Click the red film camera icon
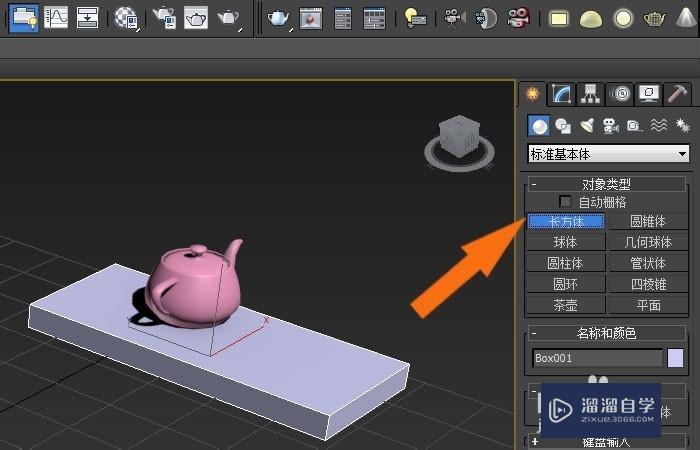This screenshot has width=700, height=450. tap(518, 18)
